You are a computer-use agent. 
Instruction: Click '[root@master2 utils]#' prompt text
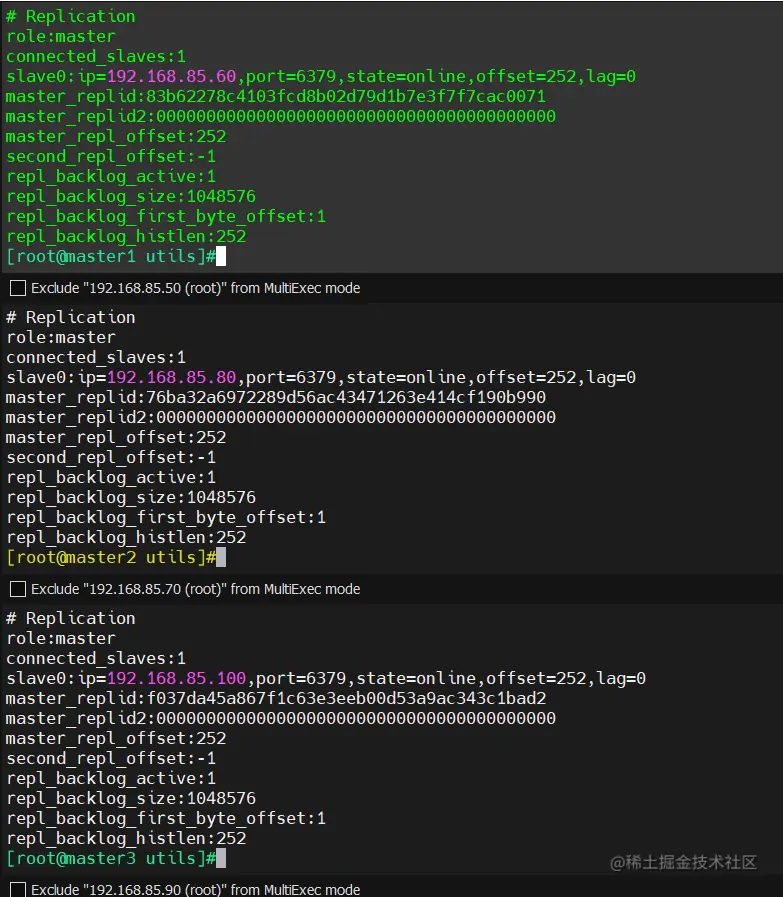(111, 557)
